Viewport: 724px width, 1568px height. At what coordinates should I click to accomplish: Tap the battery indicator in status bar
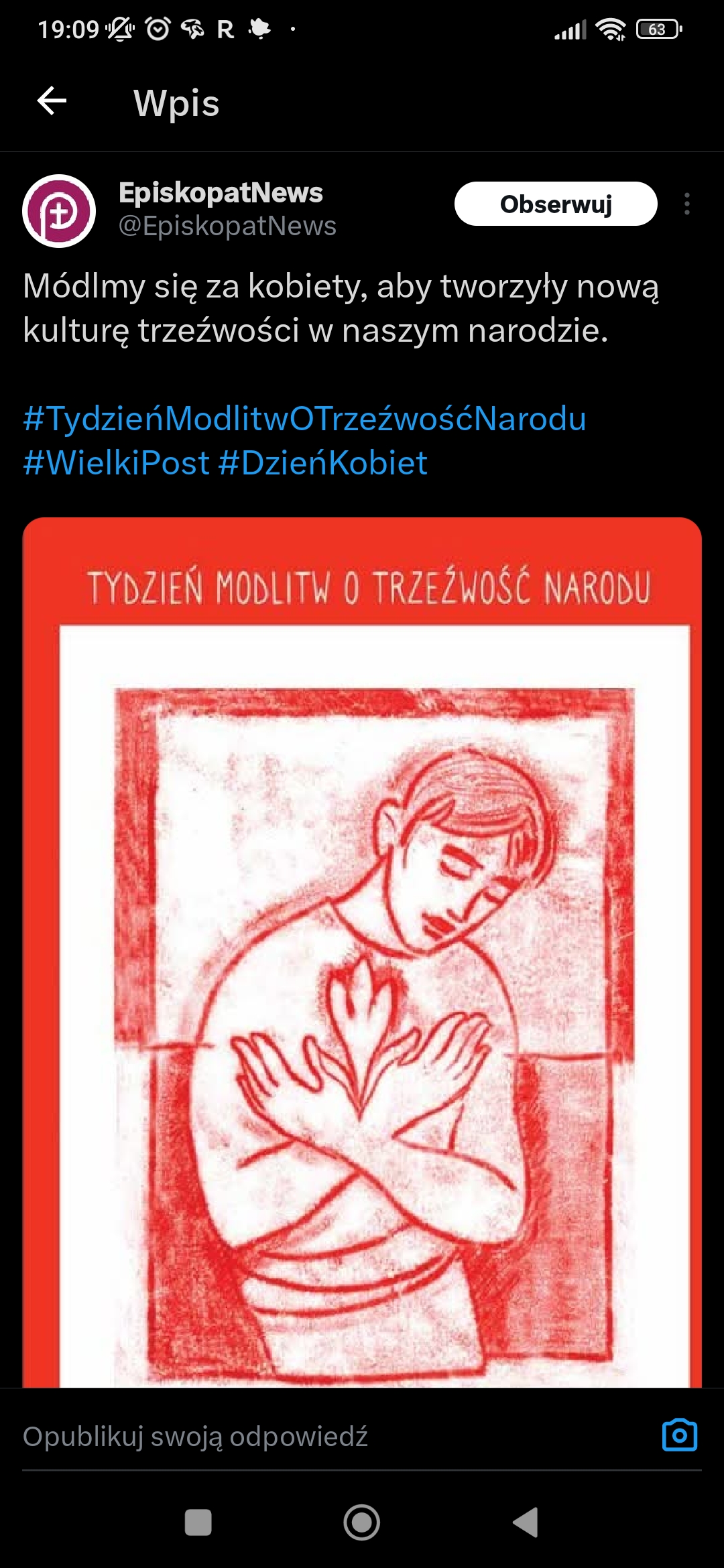[659, 29]
